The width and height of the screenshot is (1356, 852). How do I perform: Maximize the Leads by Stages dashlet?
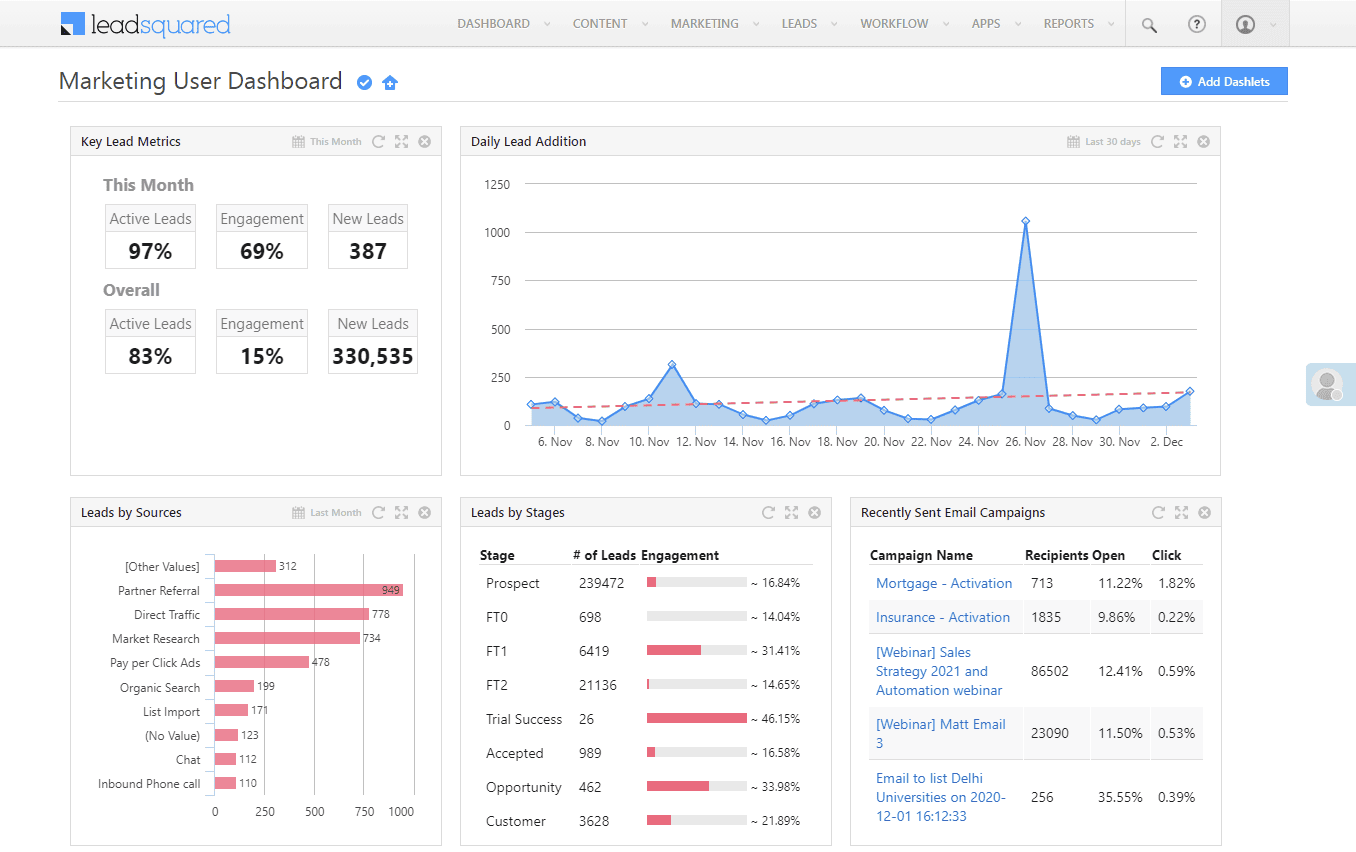pos(791,513)
